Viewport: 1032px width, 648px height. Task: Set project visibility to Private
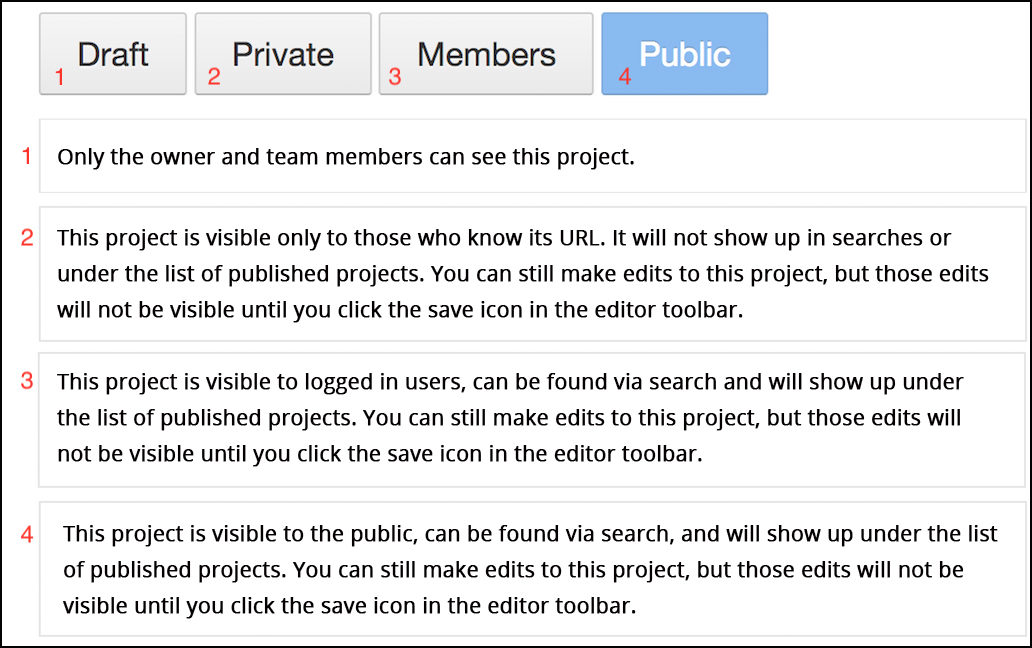click(283, 54)
